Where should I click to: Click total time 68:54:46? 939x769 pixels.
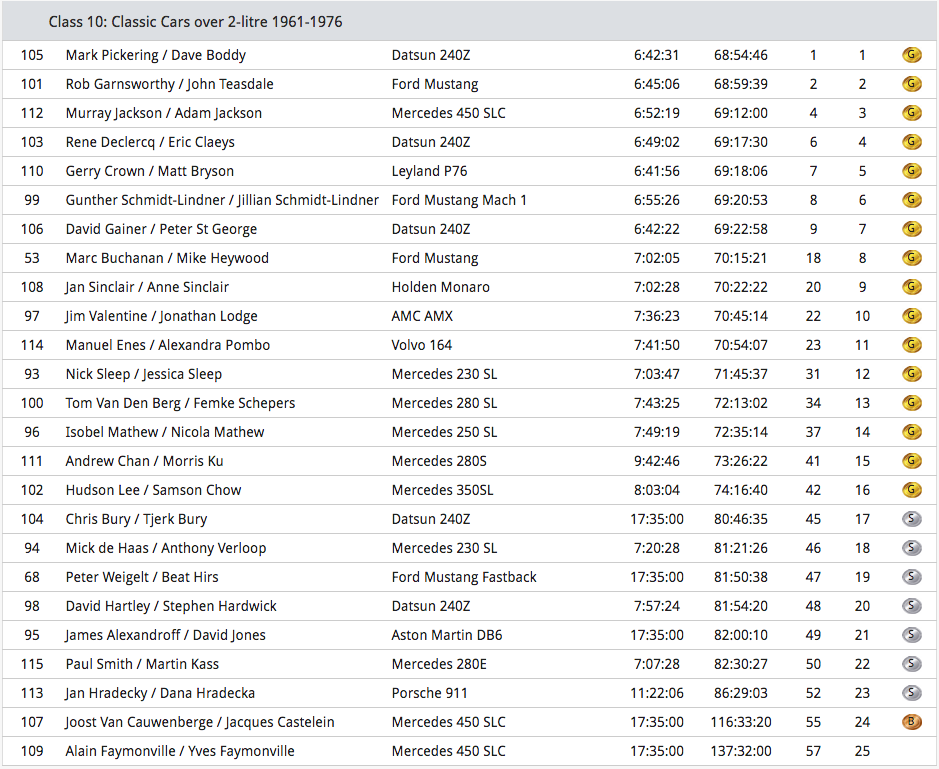[x=741, y=55]
